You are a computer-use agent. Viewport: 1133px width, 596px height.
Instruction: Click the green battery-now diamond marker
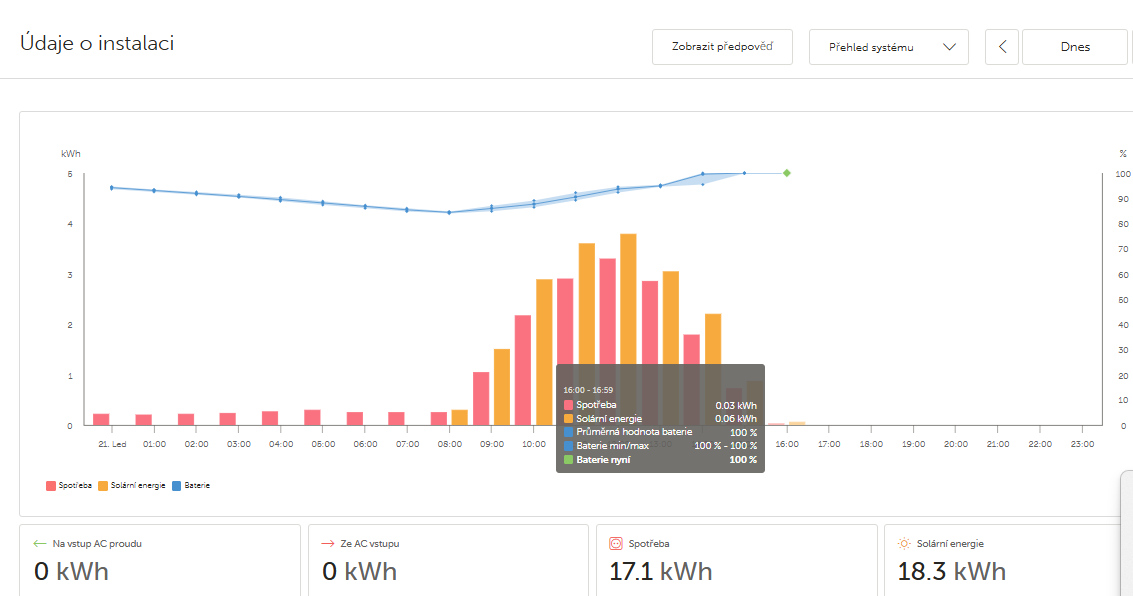pyautogui.click(x=787, y=173)
